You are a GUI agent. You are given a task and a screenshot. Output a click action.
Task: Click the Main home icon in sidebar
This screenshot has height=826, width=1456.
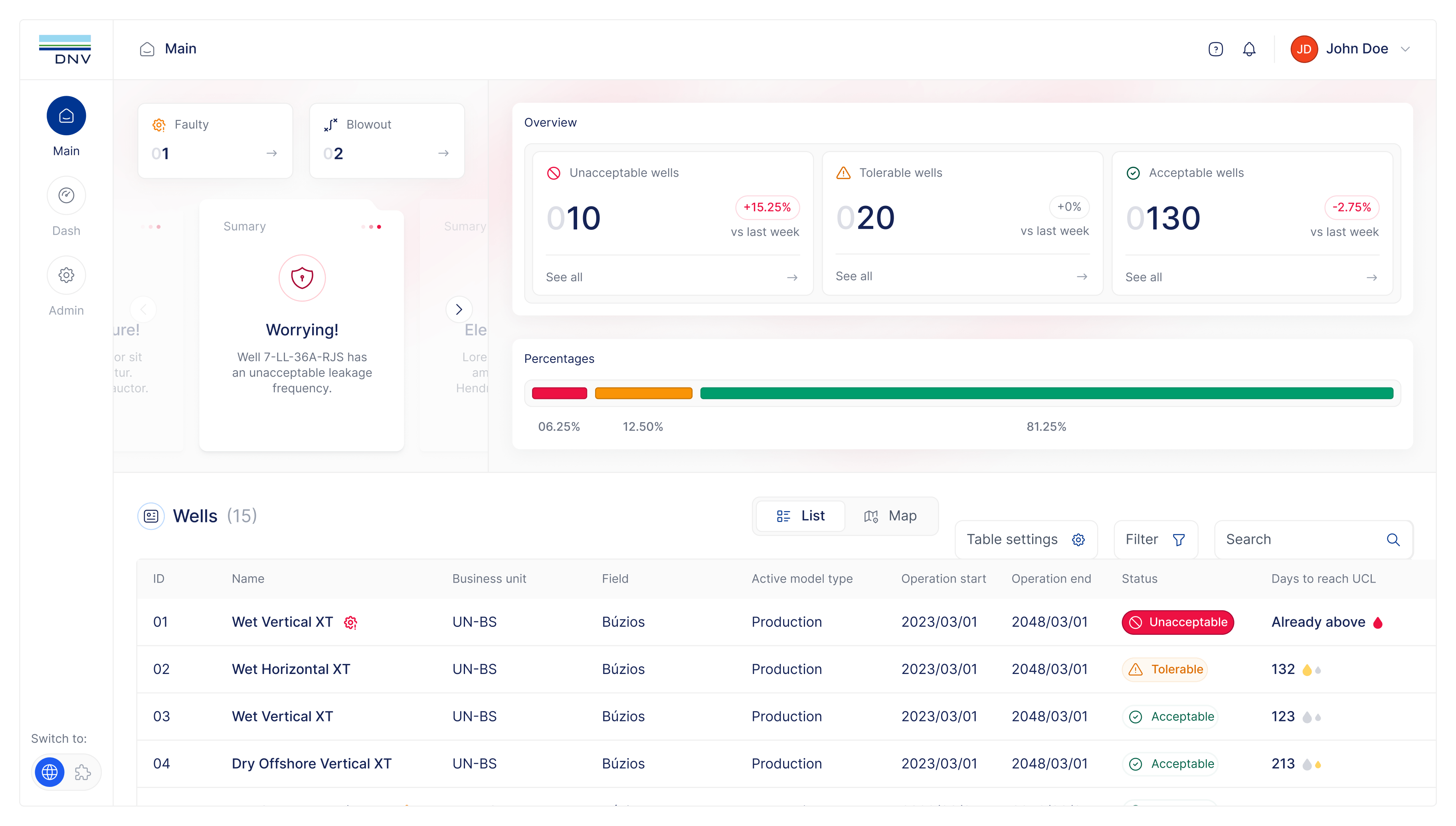coord(66,116)
